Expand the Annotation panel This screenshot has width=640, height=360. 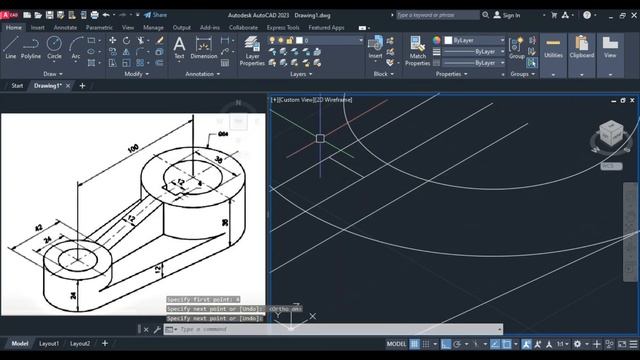[x=202, y=74]
